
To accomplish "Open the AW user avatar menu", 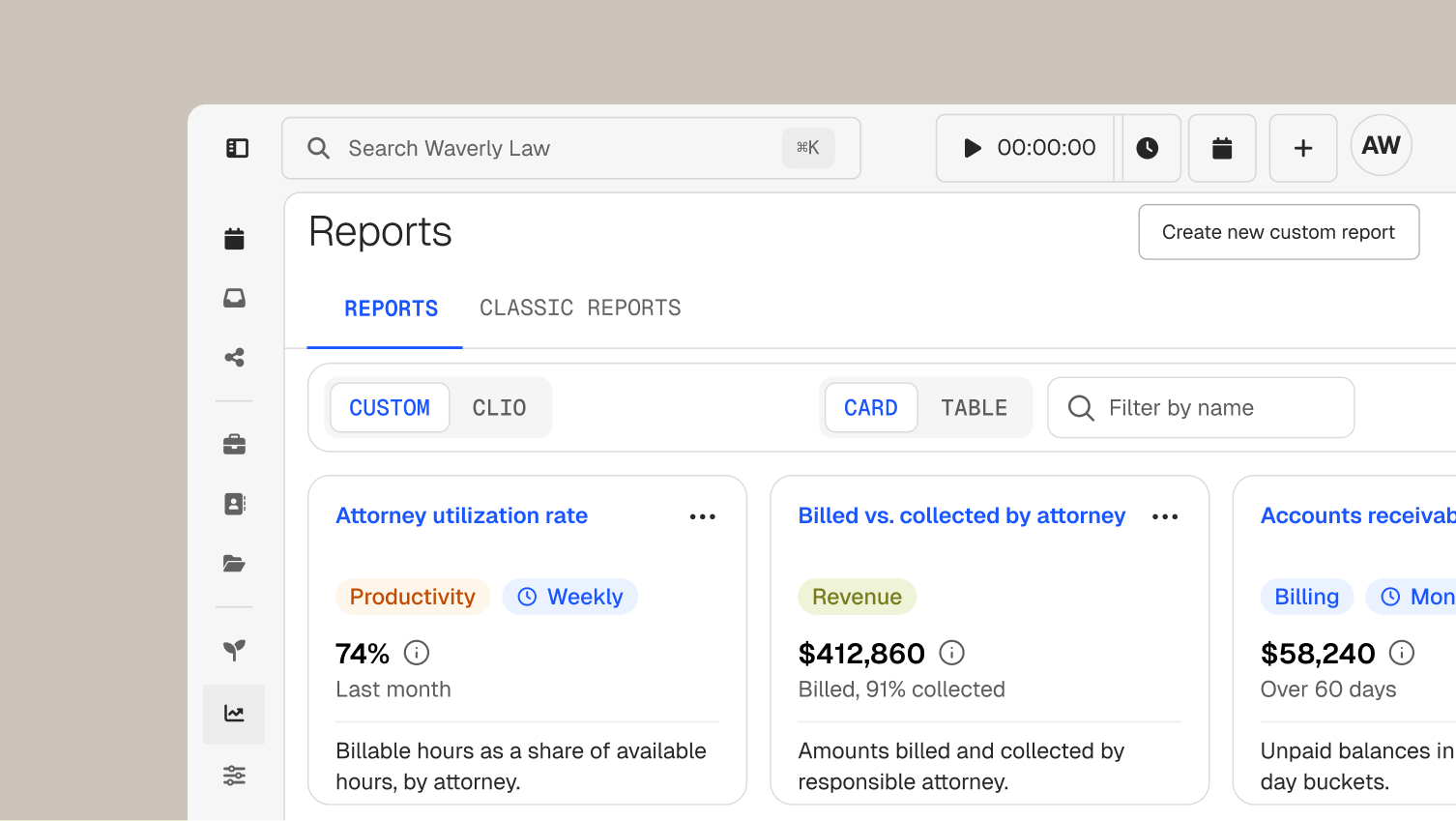I will pyautogui.click(x=1382, y=145).
